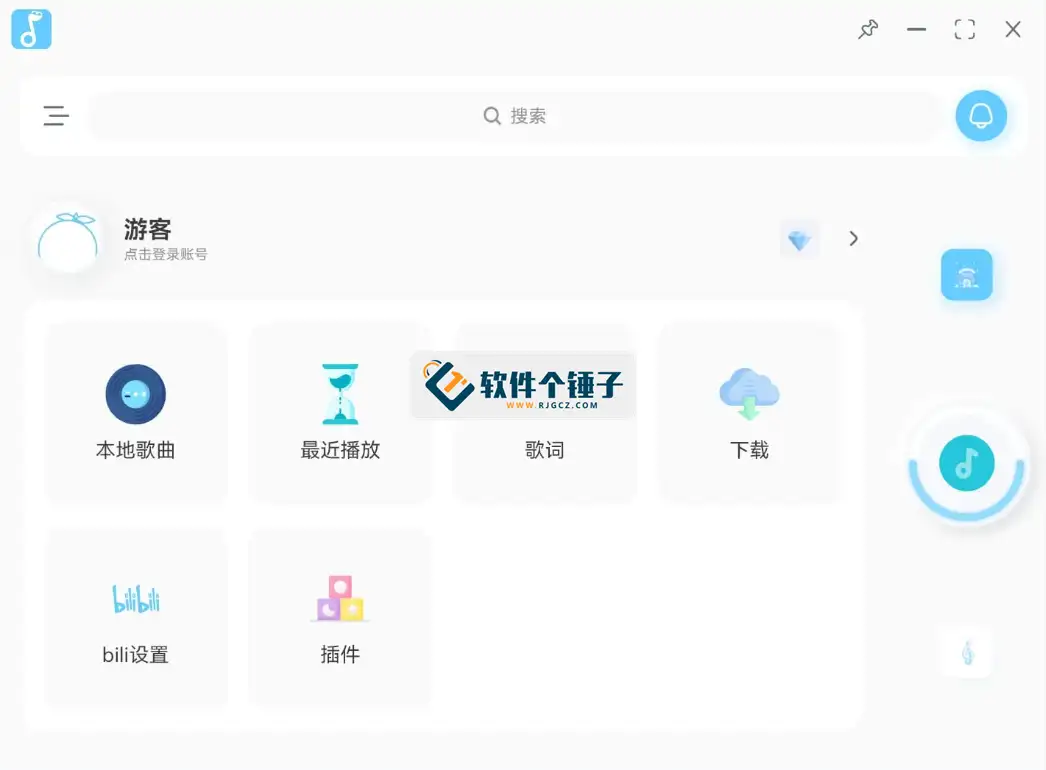Click inside the 搜索 search field

(515, 116)
